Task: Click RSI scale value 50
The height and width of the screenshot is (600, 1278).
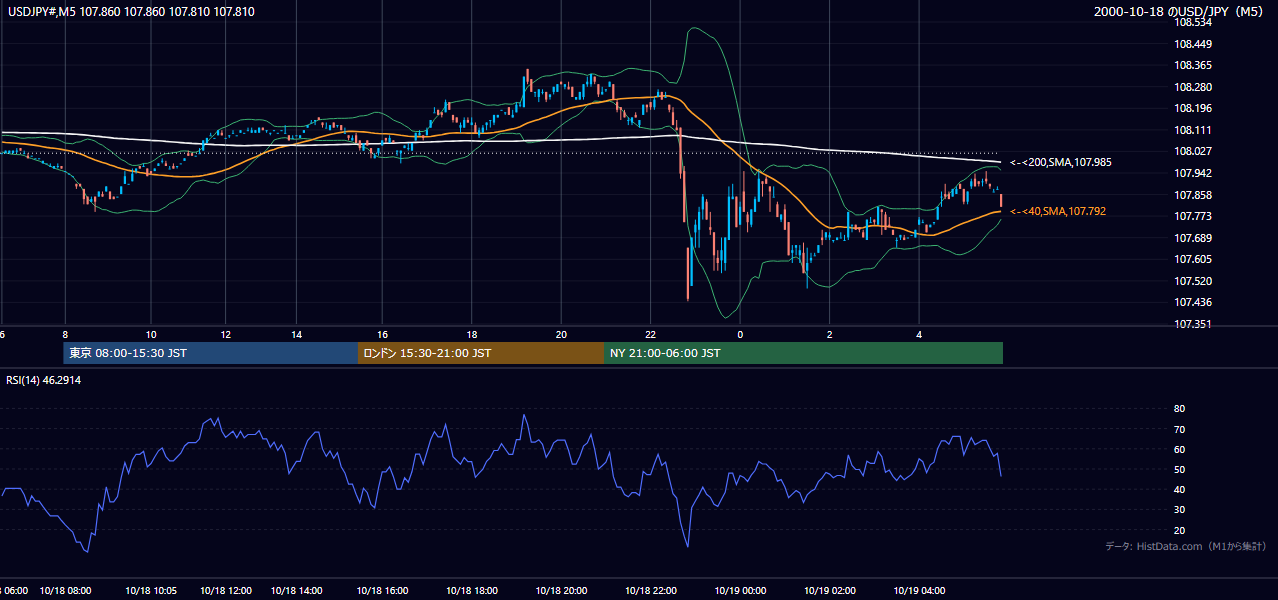Action: point(1179,469)
